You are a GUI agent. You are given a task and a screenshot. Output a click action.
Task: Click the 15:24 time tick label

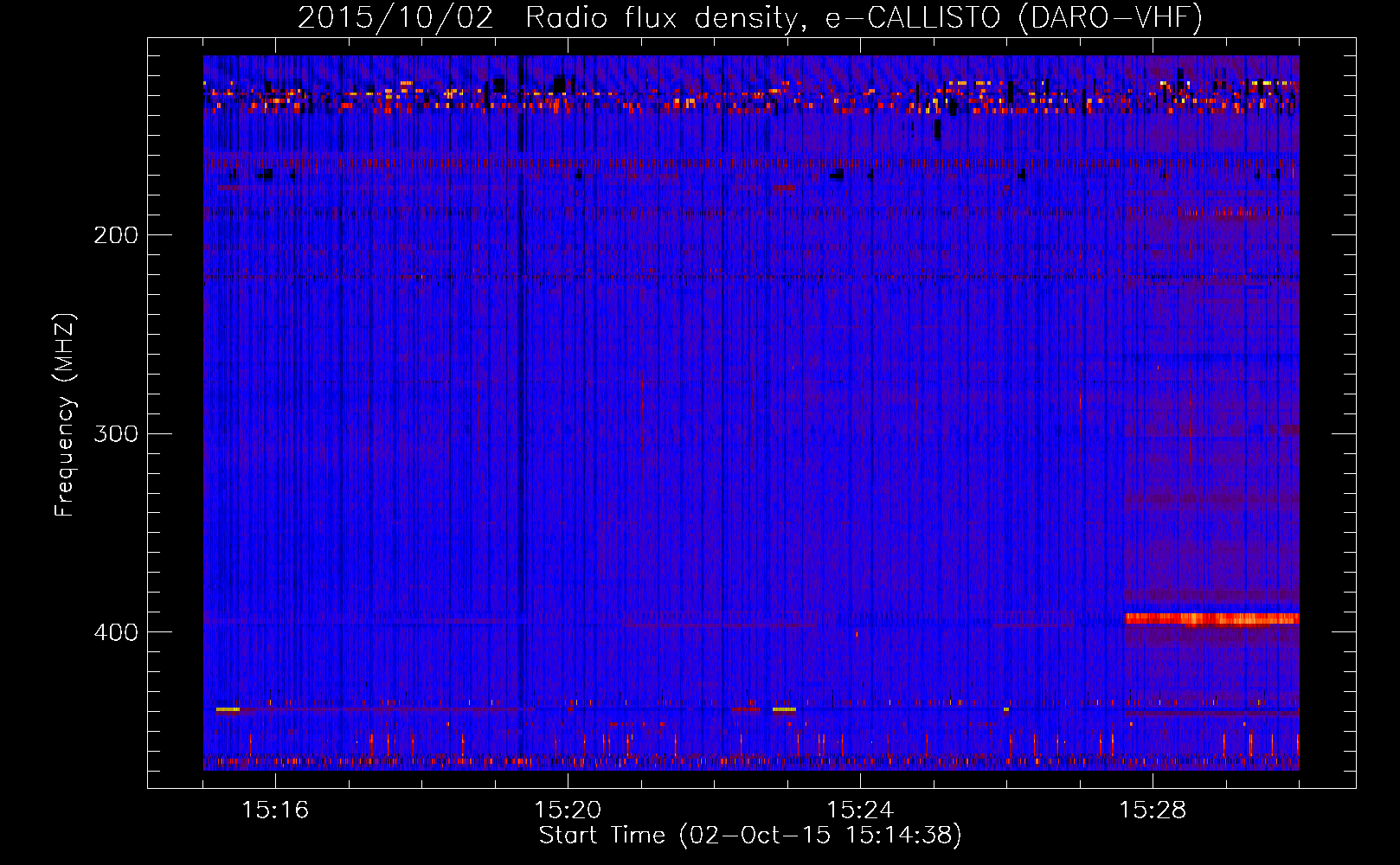coord(860,810)
